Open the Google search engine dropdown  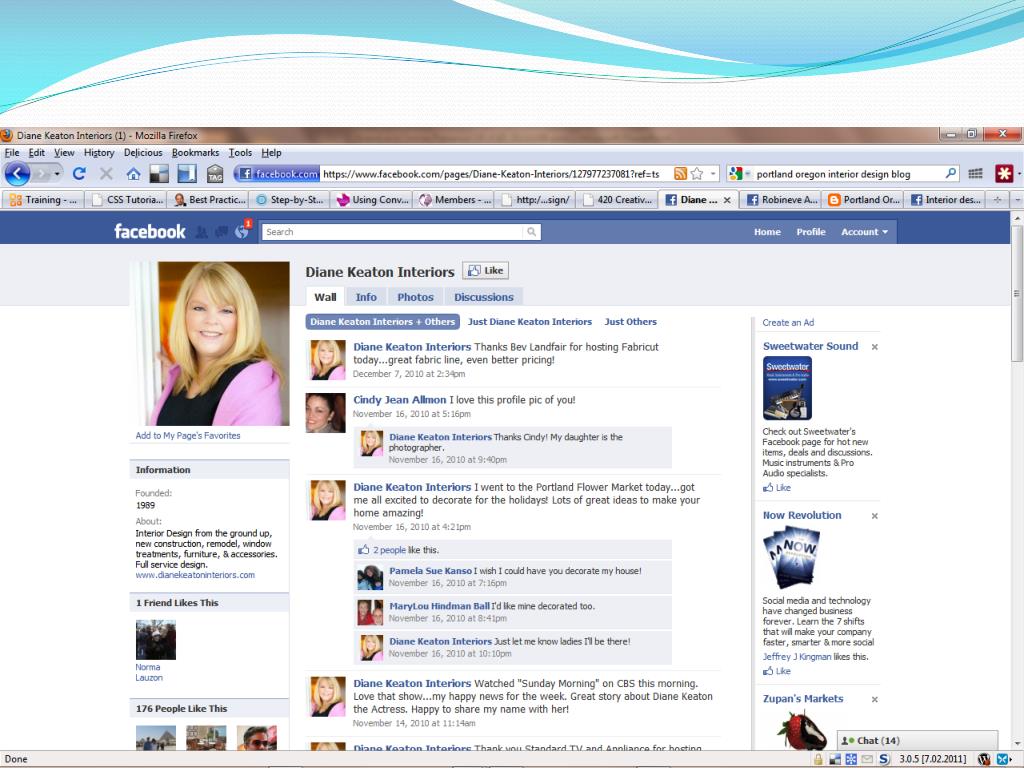point(740,174)
